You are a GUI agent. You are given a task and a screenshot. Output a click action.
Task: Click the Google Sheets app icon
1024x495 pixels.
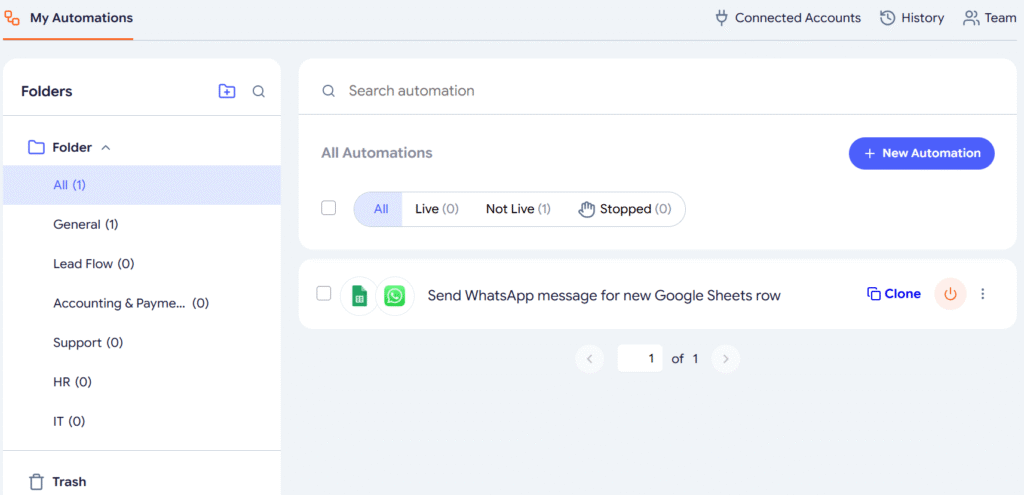click(359, 296)
